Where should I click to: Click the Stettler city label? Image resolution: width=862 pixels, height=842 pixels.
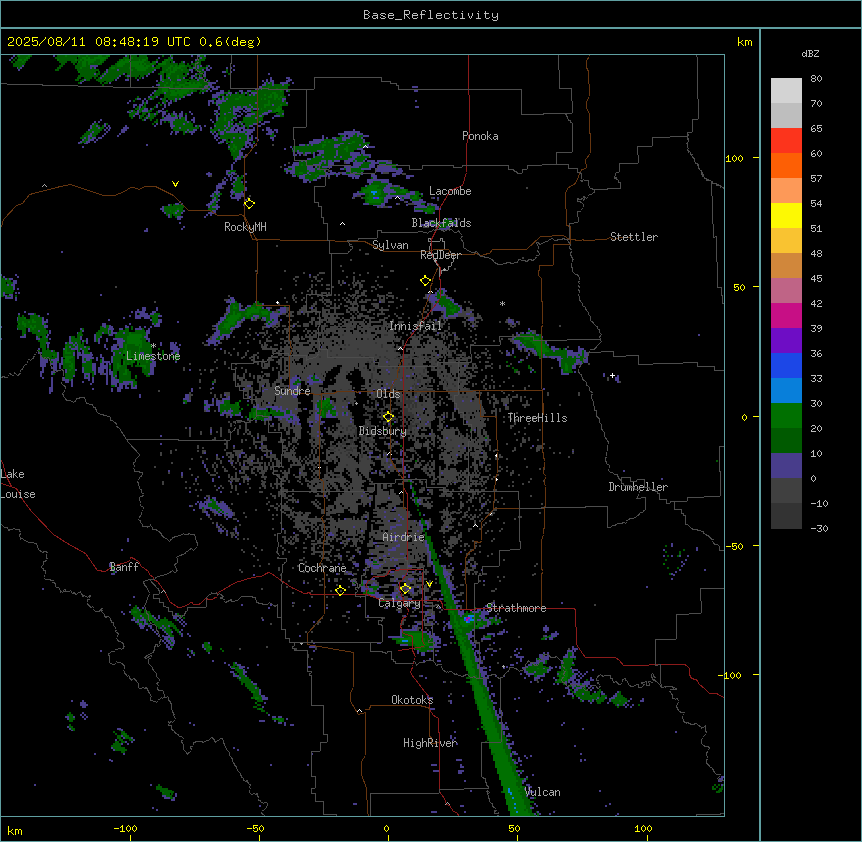tap(634, 237)
